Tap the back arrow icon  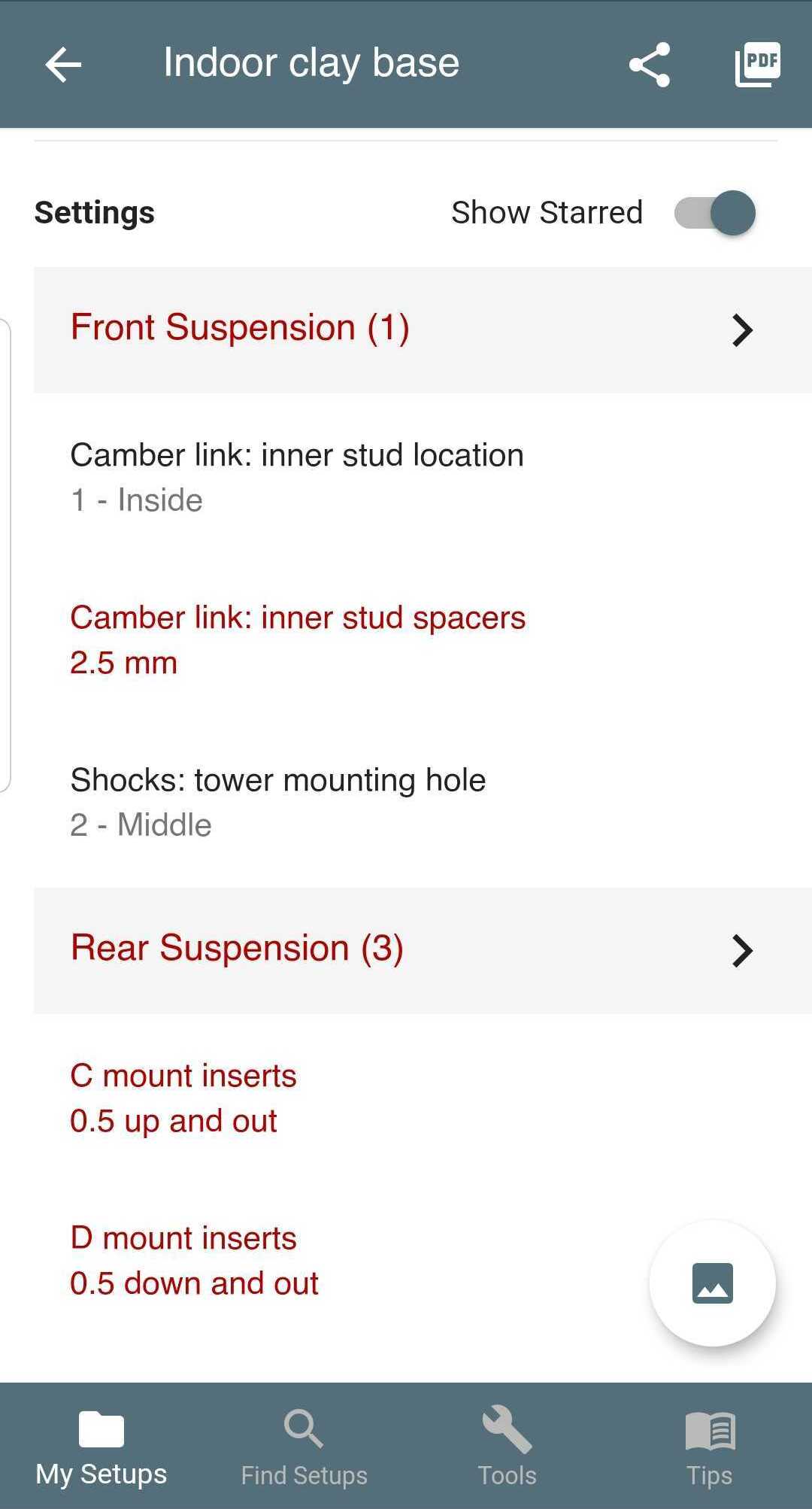pos(63,65)
